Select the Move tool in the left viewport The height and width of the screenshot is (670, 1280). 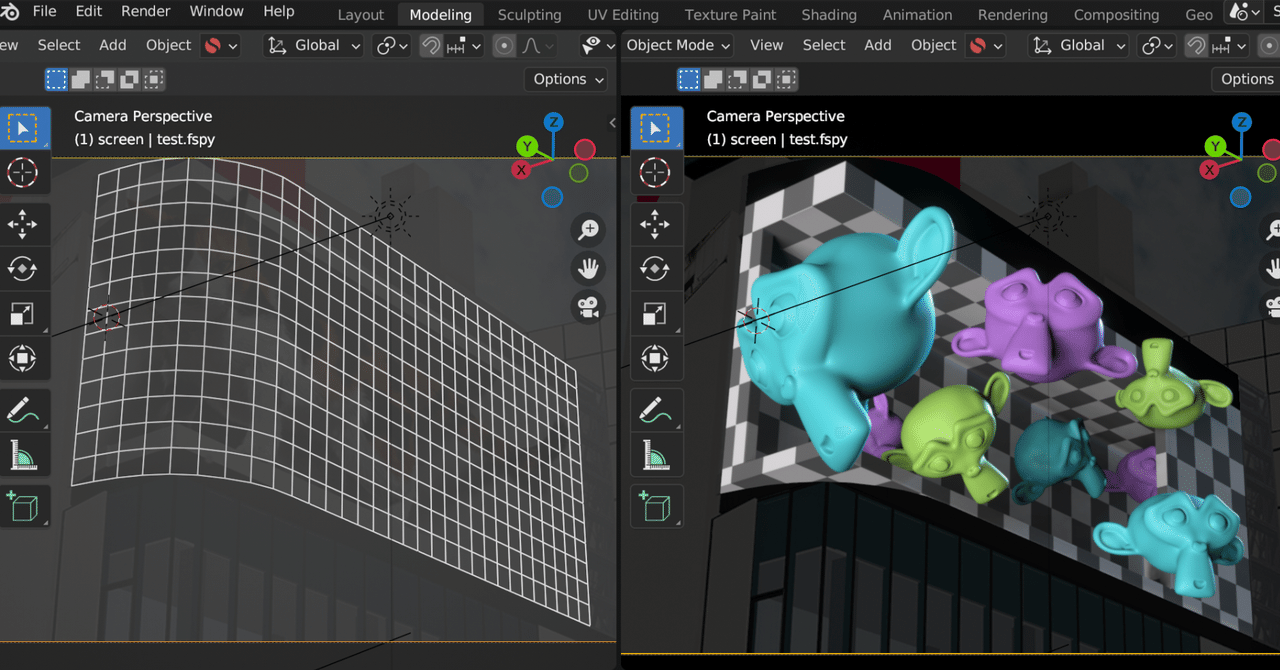click(x=25, y=224)
